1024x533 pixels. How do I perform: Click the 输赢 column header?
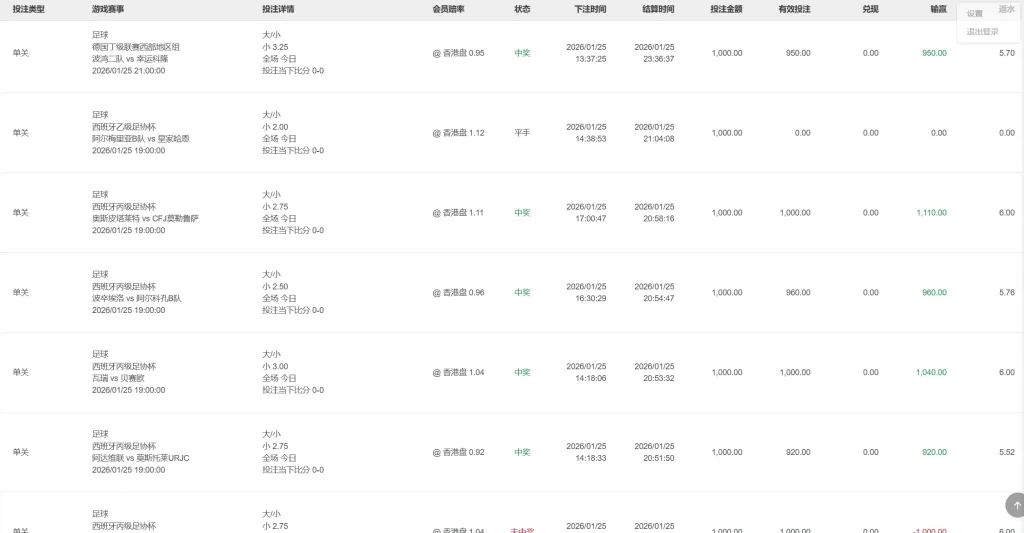coord(938,9)
